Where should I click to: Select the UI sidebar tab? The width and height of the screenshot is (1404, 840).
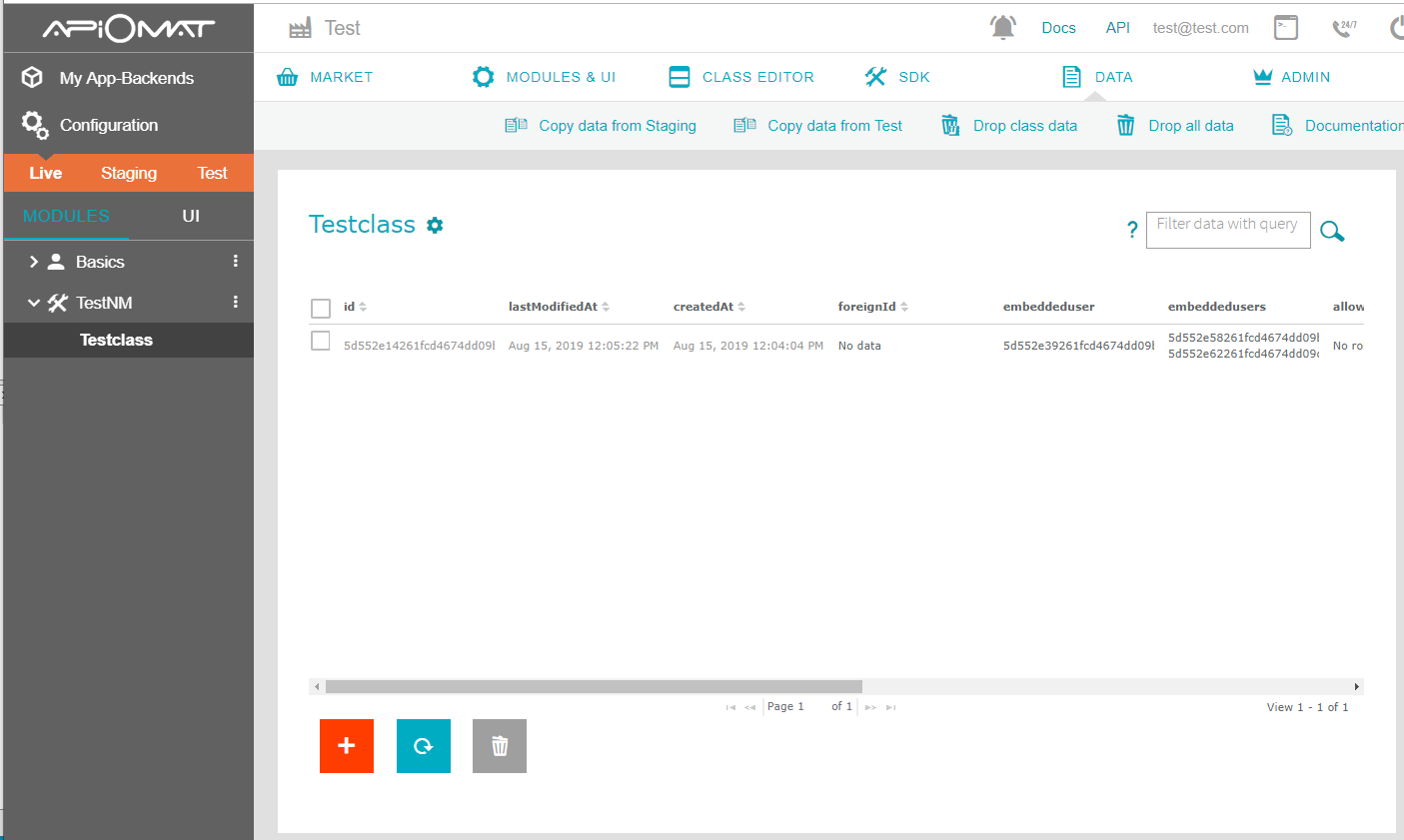[x=191, y=216]
